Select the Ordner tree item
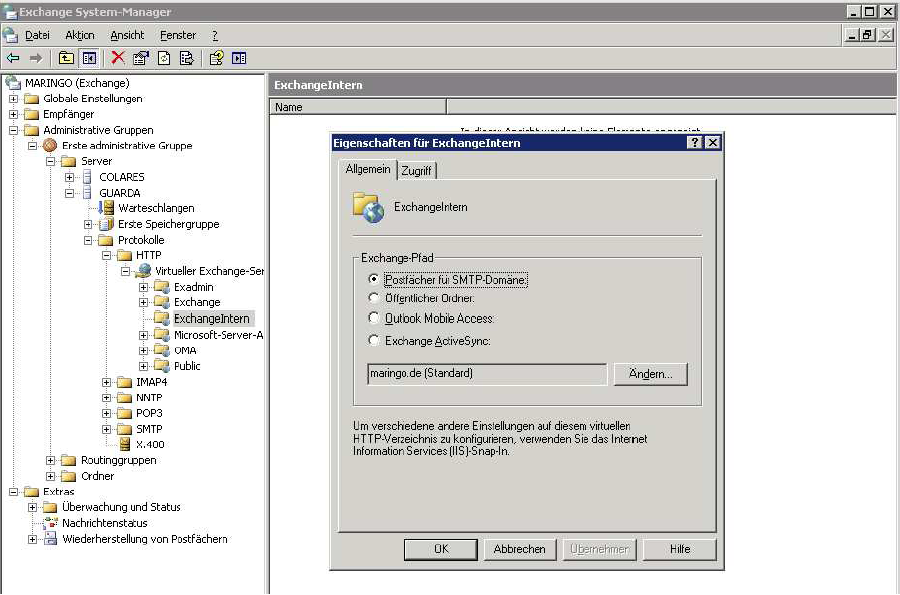Image resolution: width=900 pixels, height=595 pixels. click(98, 476)
